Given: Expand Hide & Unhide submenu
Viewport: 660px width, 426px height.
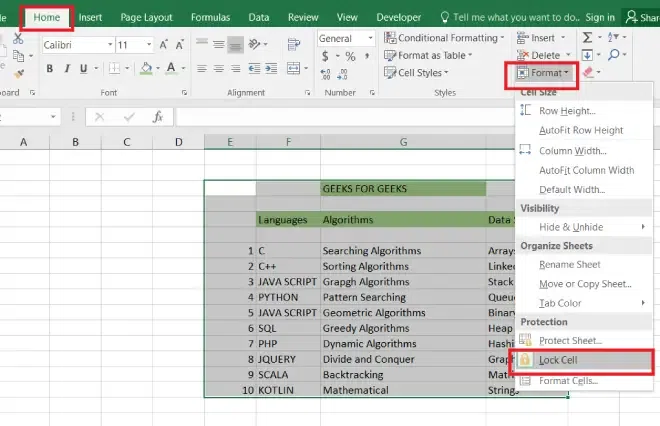Looking at the screenshot, I should tap(583, 227).
